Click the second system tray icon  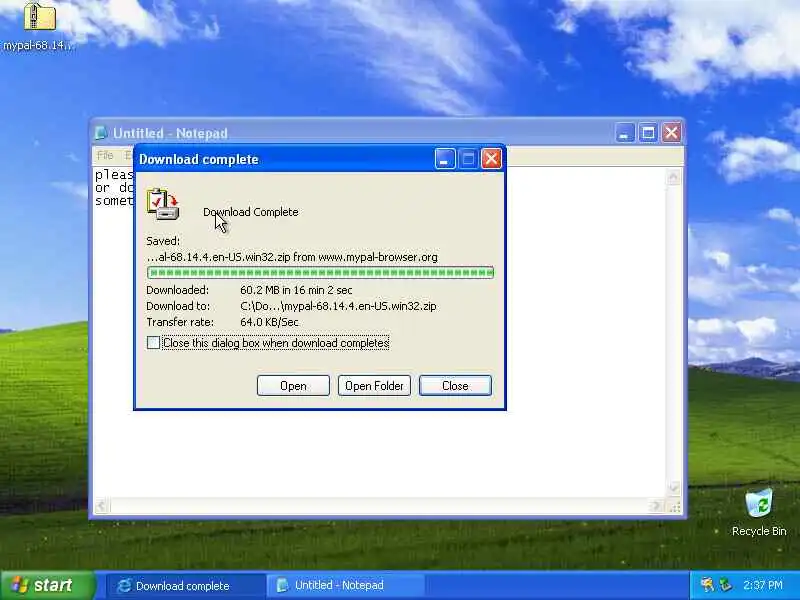coord(724,585)
